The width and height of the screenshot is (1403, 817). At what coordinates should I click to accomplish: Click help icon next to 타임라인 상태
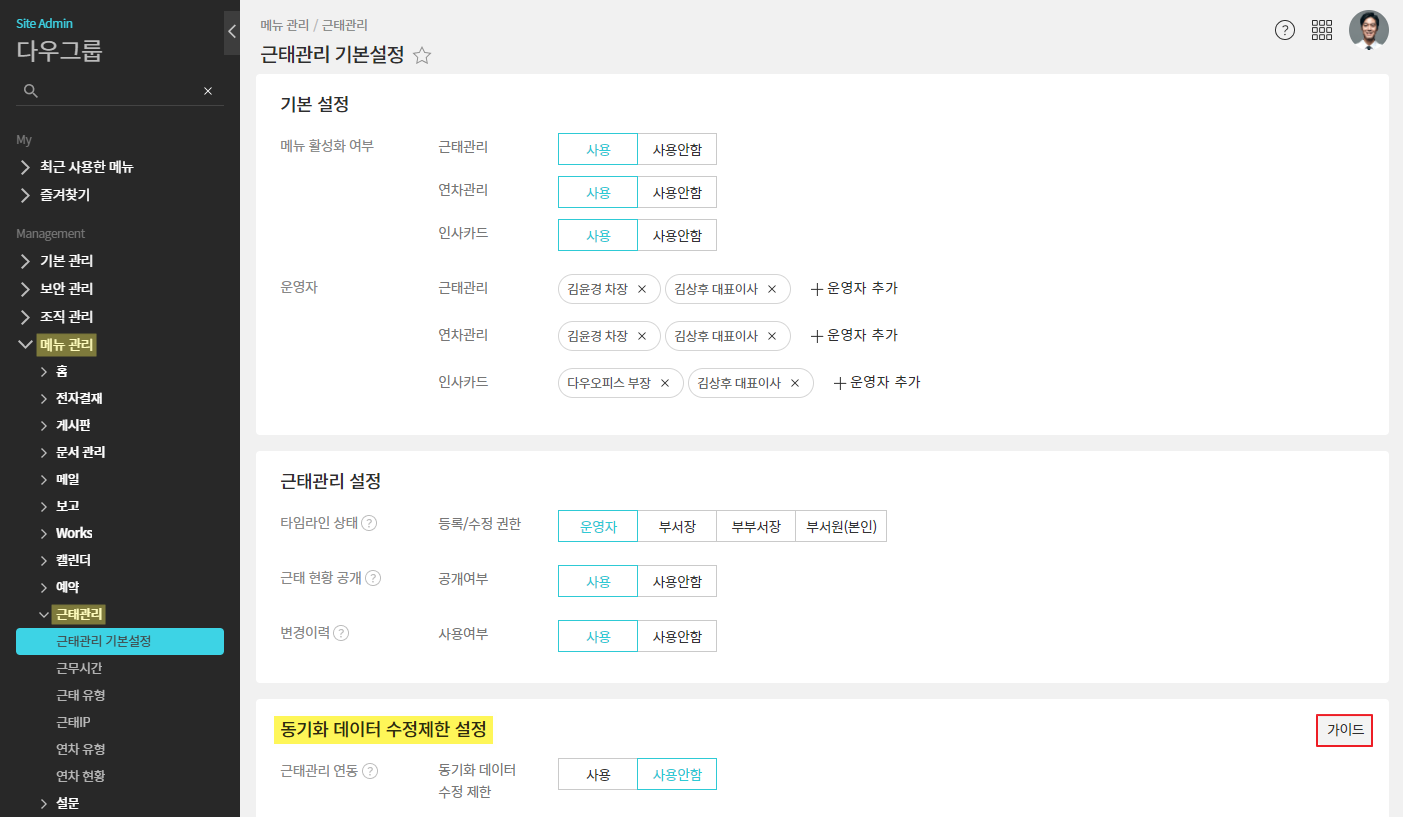tap(369, 523)
